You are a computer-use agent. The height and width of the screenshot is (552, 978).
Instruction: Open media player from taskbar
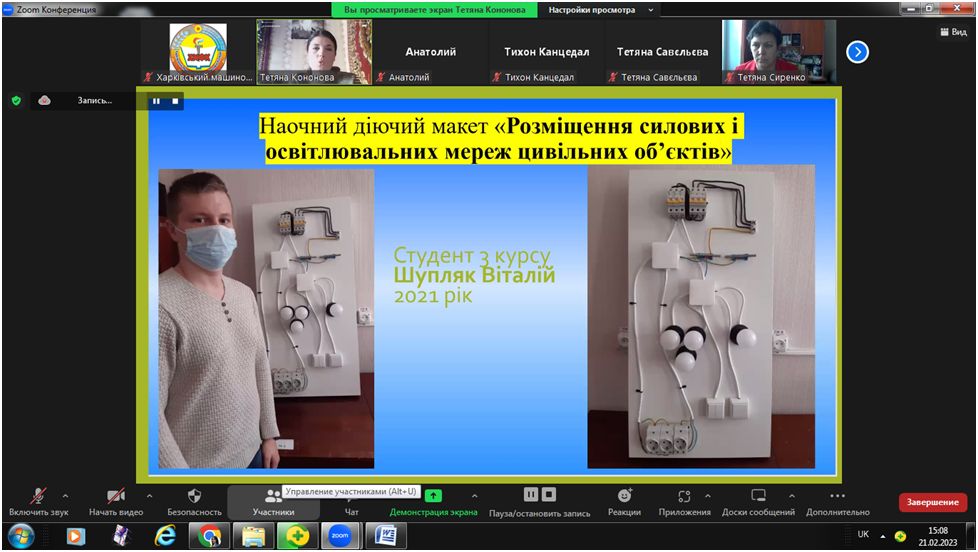pos(75,536)
